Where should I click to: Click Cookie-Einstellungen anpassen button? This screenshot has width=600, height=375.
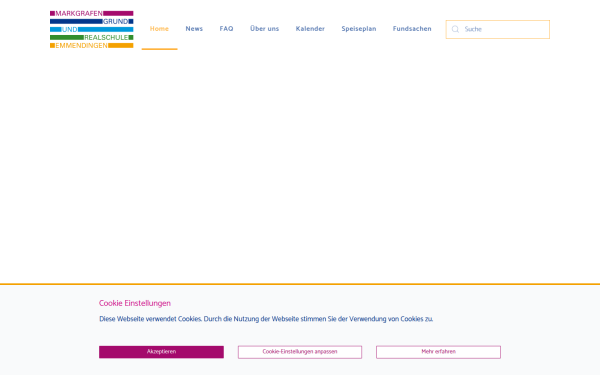[x=300, y=352]
